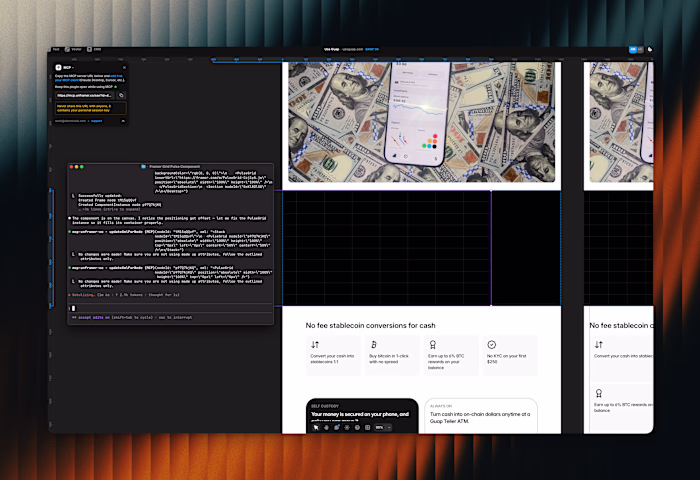The height and width of the screenshot is (480, 700).
Task: Click the round info icon in bottom toolbar
Action: click(x=357, y=427)
